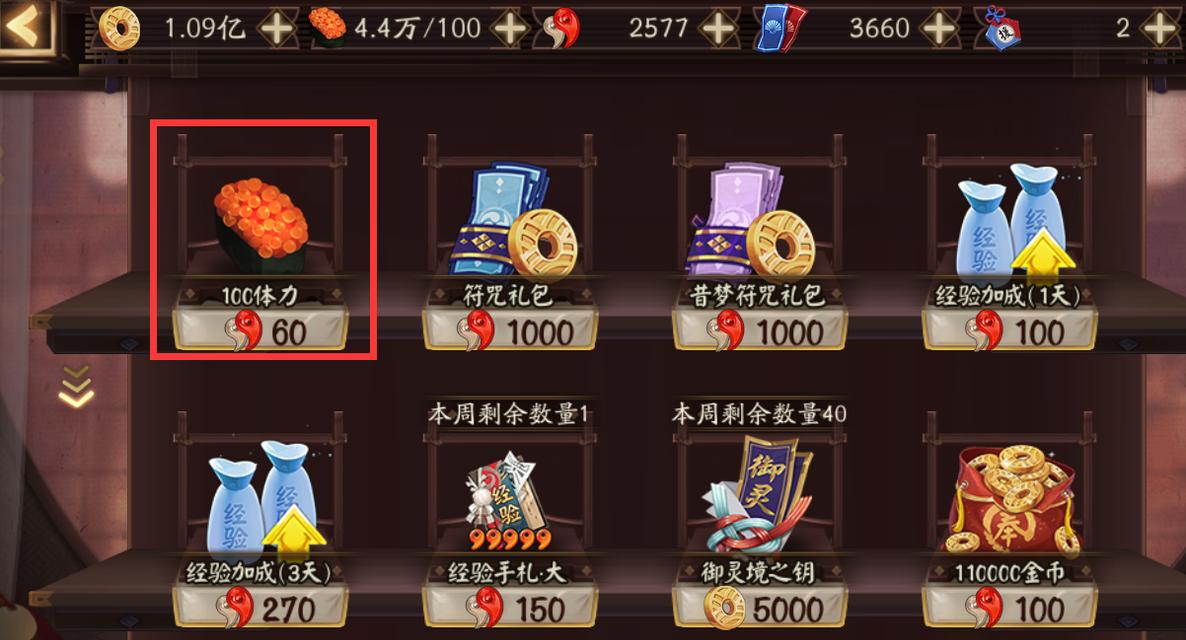Expand list with the double-chevron down arrow

coord(76,387)
